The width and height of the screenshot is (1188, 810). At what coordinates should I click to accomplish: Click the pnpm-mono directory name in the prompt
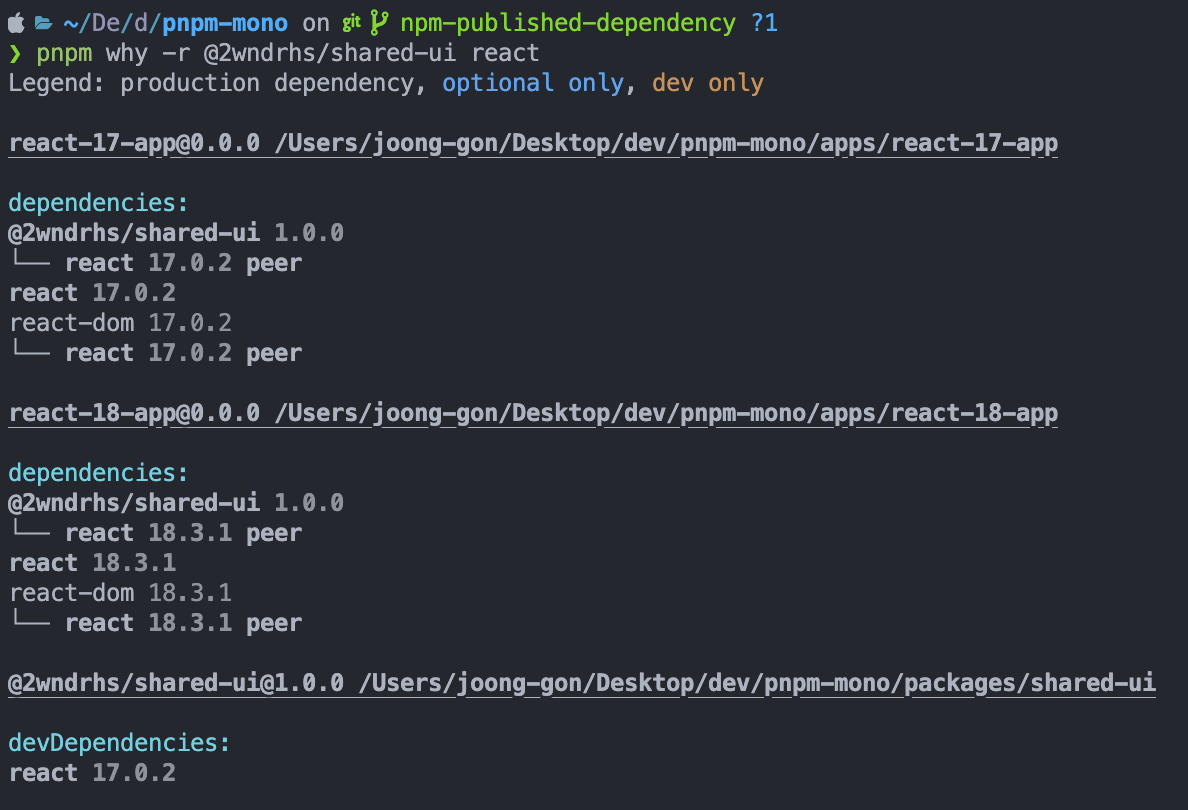pyautogui.click(x=224, y=23)
